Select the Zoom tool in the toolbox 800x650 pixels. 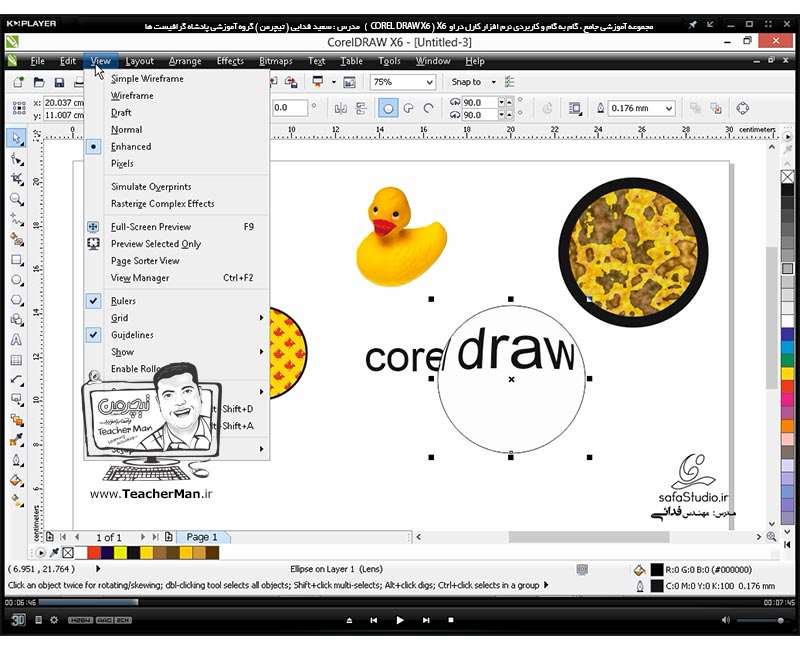(x=17, y=199)
